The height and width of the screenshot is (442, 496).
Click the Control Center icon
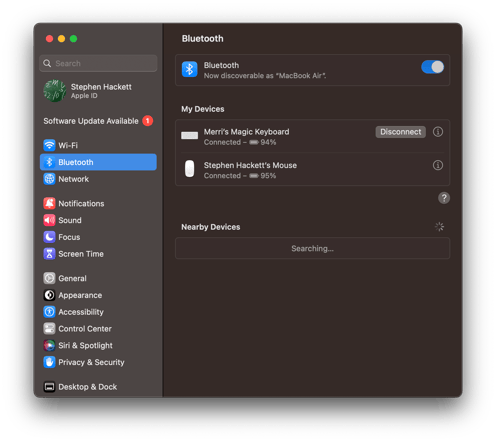(x=49, y=329)
